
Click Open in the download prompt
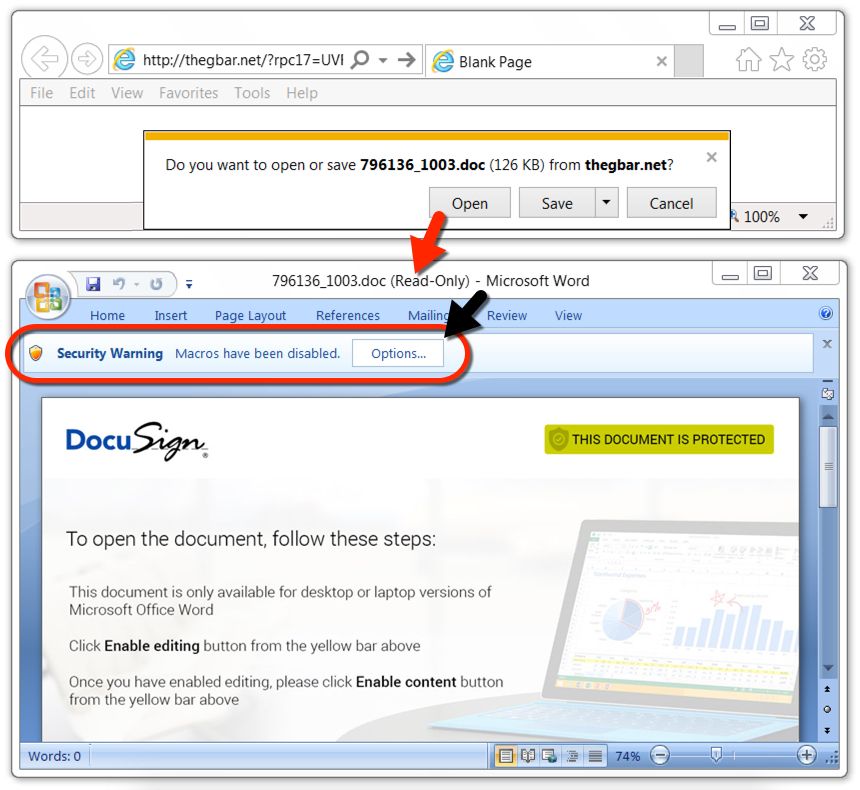coord(469,203)
